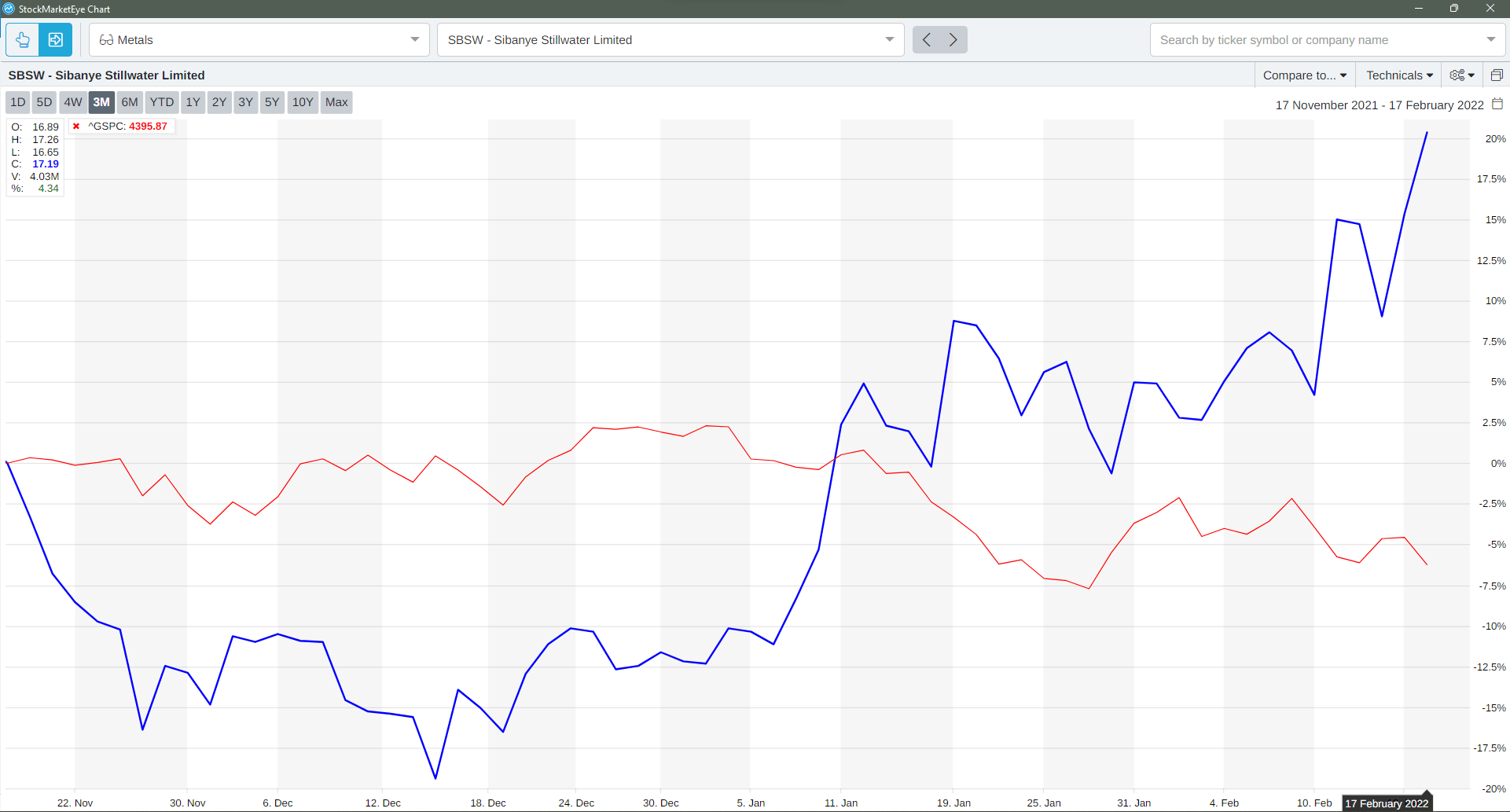The image size is (1510, 812).
Task: Click the SBSW - Sibanye Stillwater Limited chart title
Action: 107,75
